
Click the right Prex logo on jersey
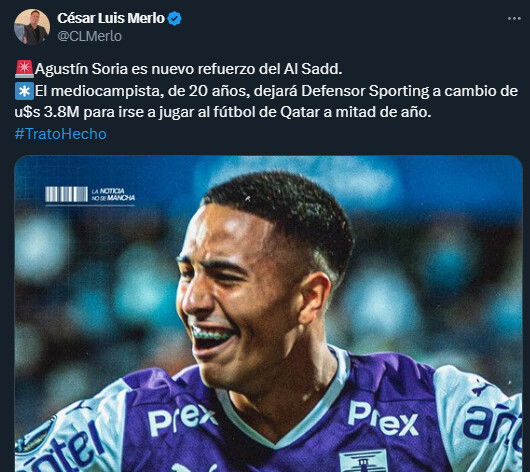point(383,418)
